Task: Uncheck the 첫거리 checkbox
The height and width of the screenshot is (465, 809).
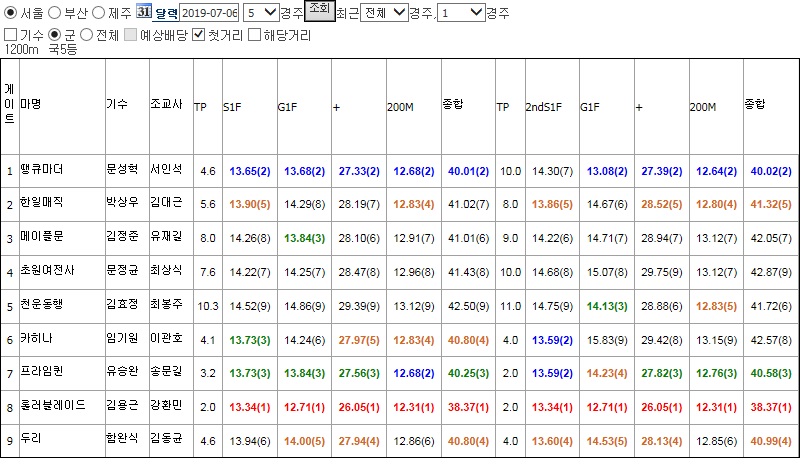Action: coord(199,35)
